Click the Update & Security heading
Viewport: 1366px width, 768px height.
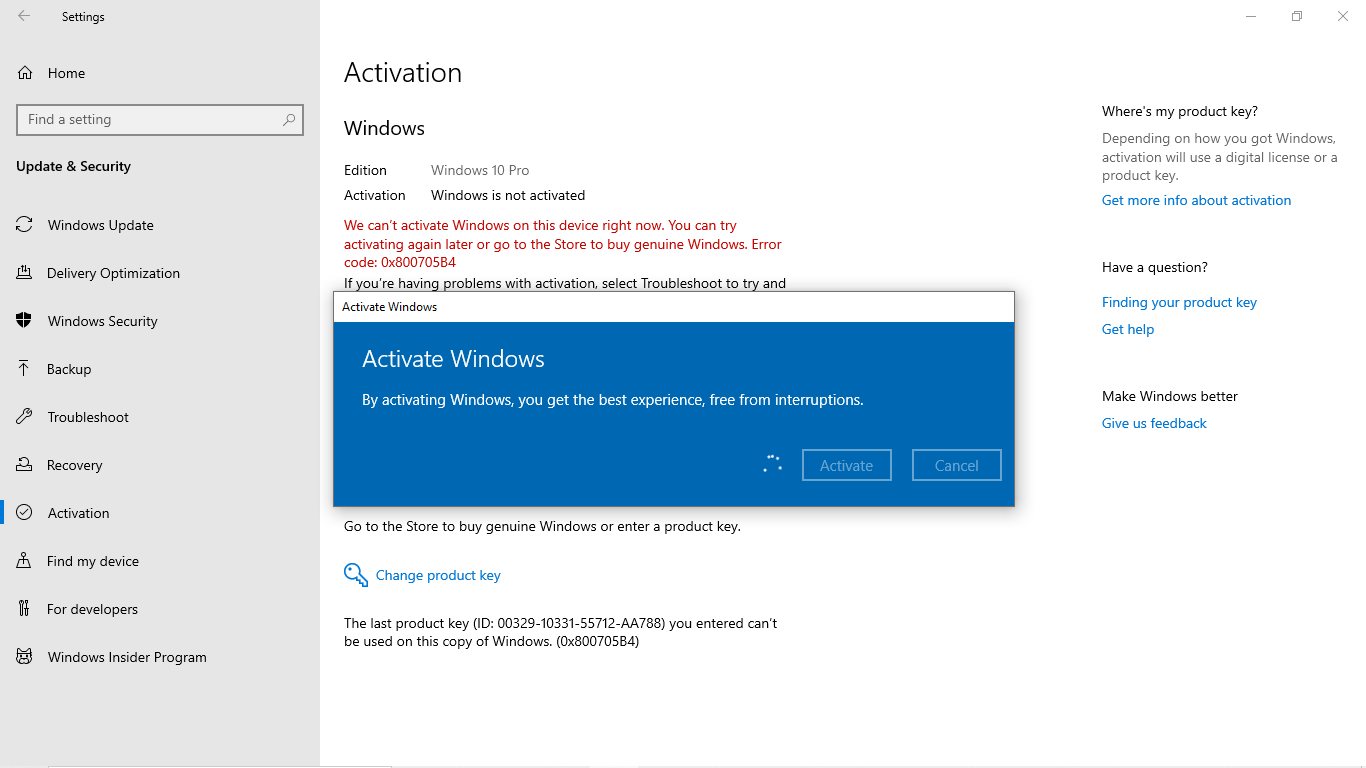73,166
